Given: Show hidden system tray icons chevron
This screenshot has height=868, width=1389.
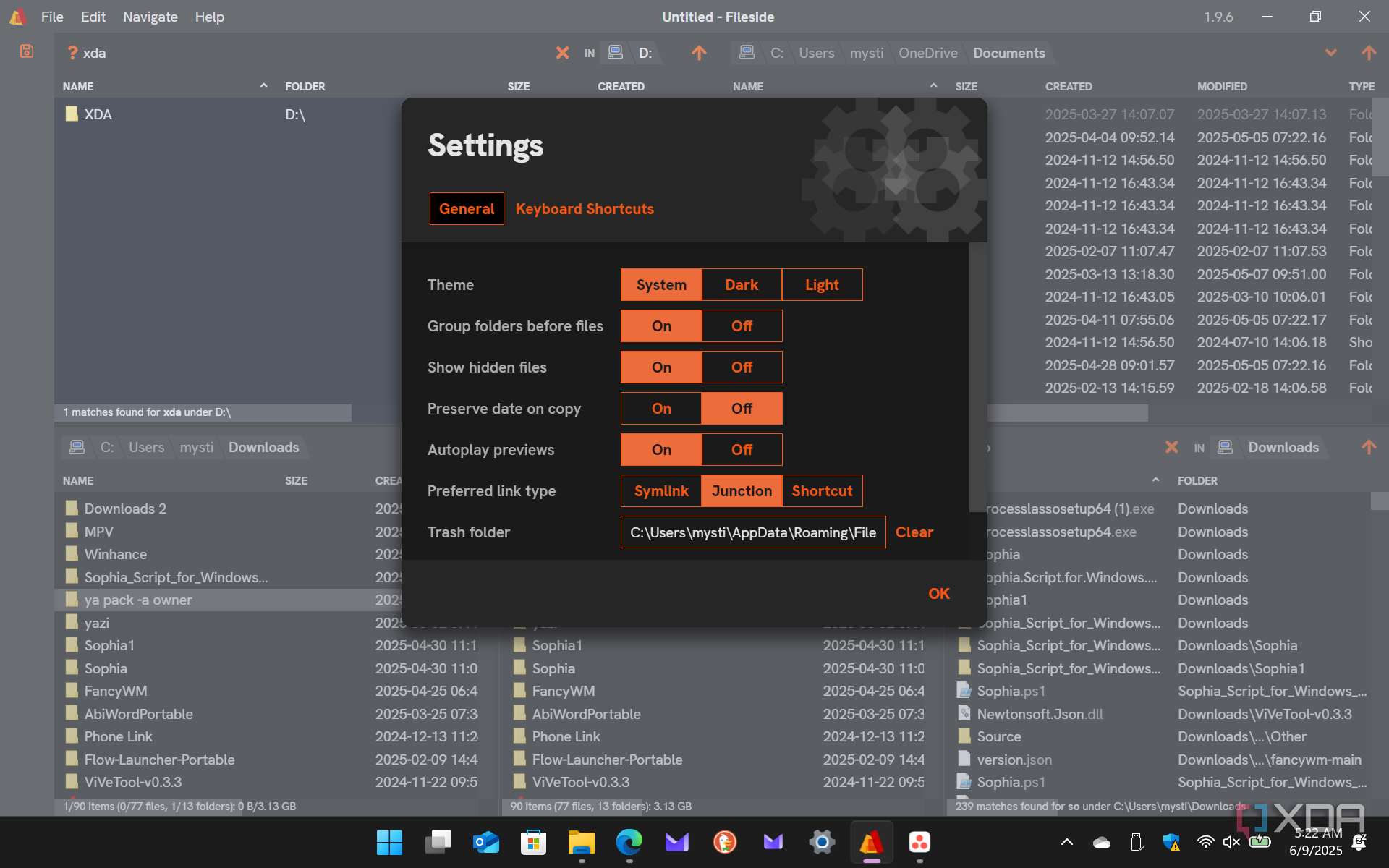Looking at the screenshot, I should click(x=1066, y=842).
